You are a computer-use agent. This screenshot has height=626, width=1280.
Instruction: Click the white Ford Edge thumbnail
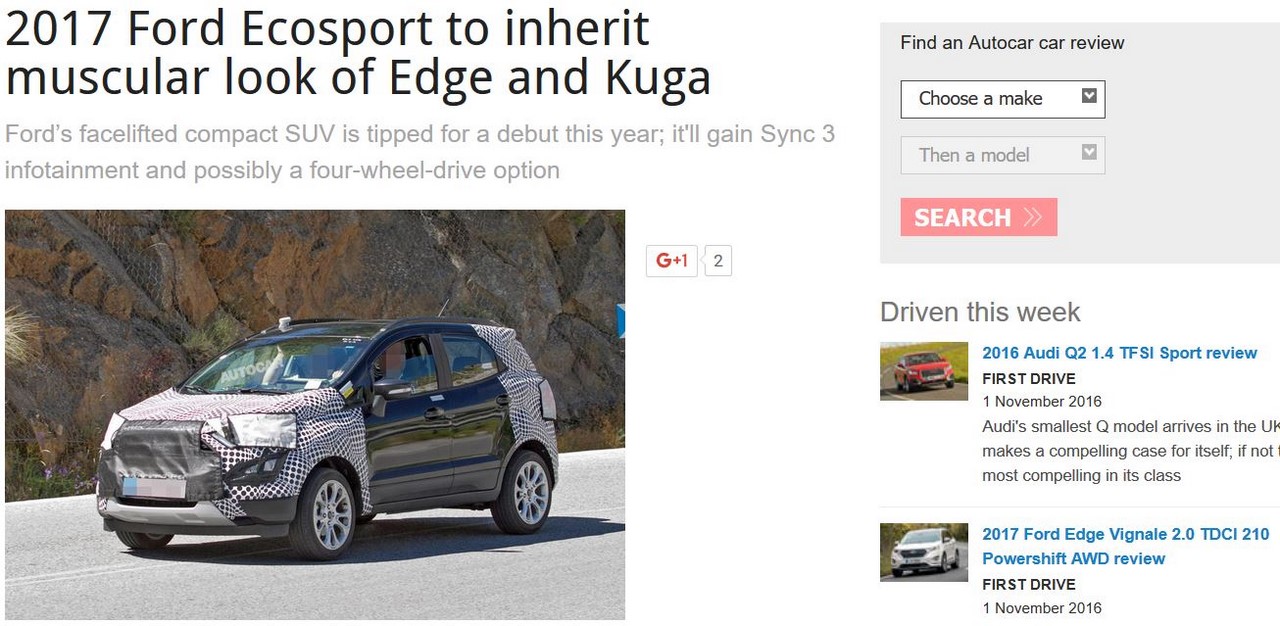click(924, 552)
